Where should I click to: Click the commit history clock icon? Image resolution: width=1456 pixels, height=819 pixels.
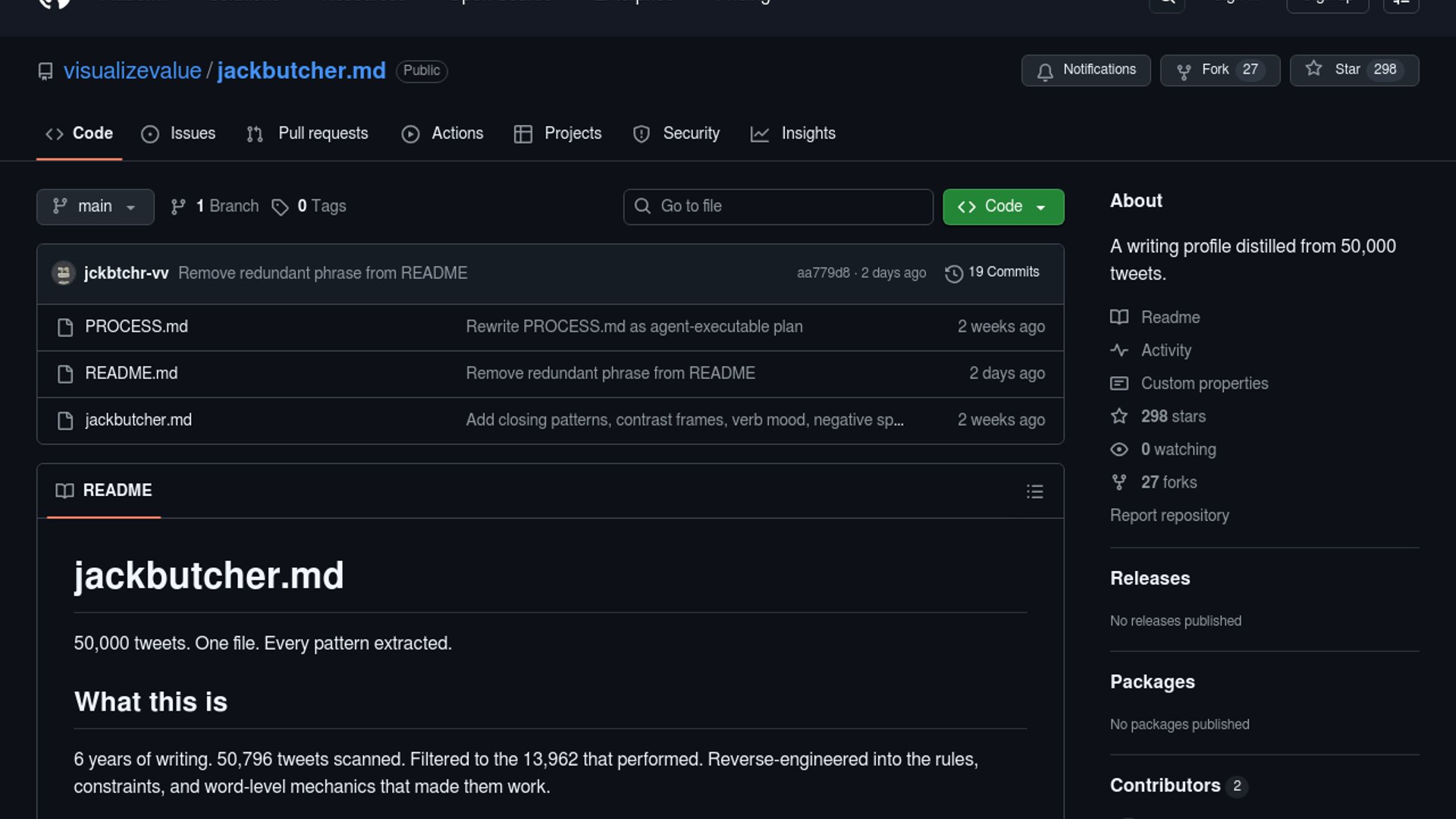pyautogui.click(x=953, y=273)
